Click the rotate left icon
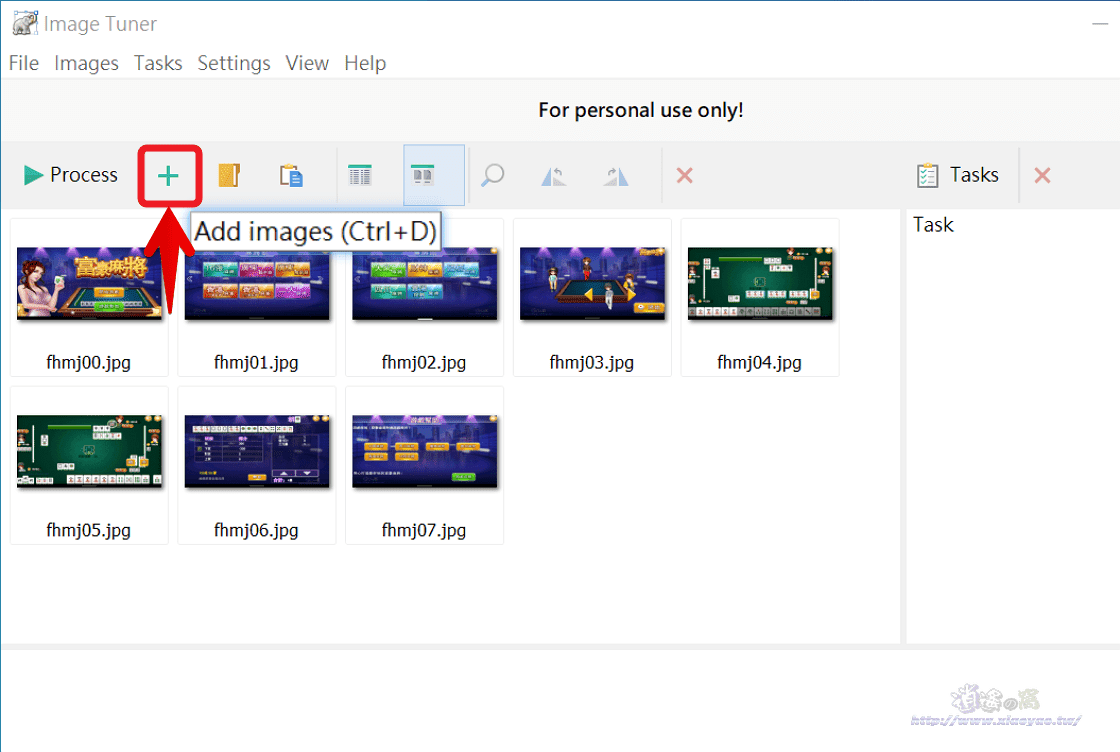1120x752 pixels. [554, 176]
